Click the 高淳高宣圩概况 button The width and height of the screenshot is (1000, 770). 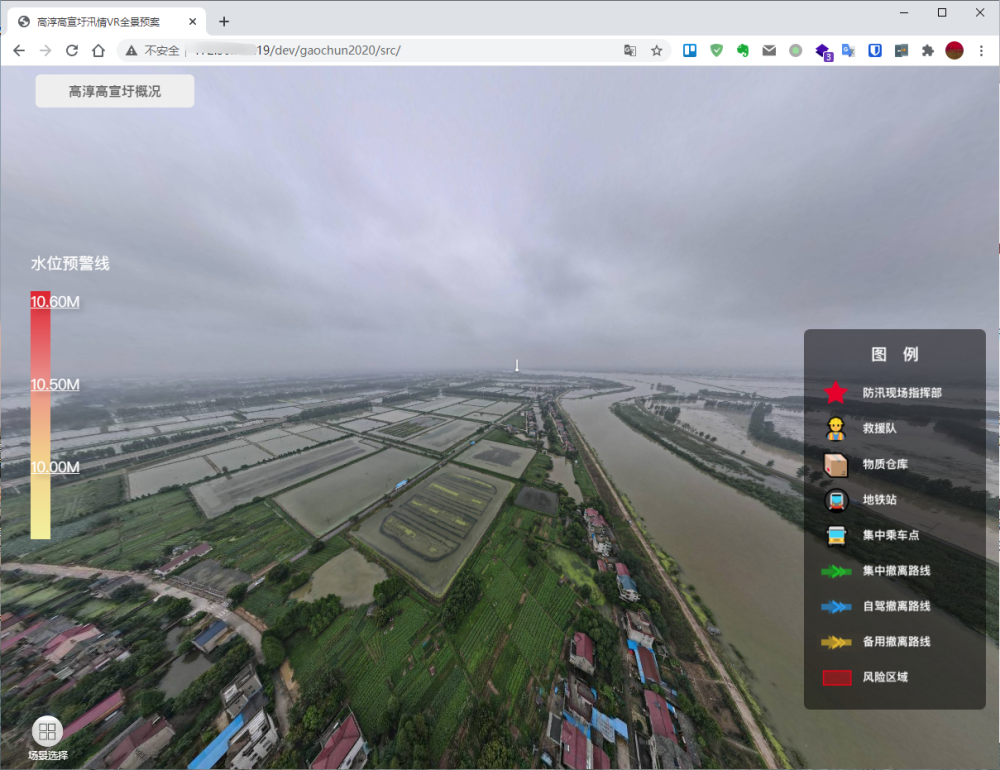point(115,91)
